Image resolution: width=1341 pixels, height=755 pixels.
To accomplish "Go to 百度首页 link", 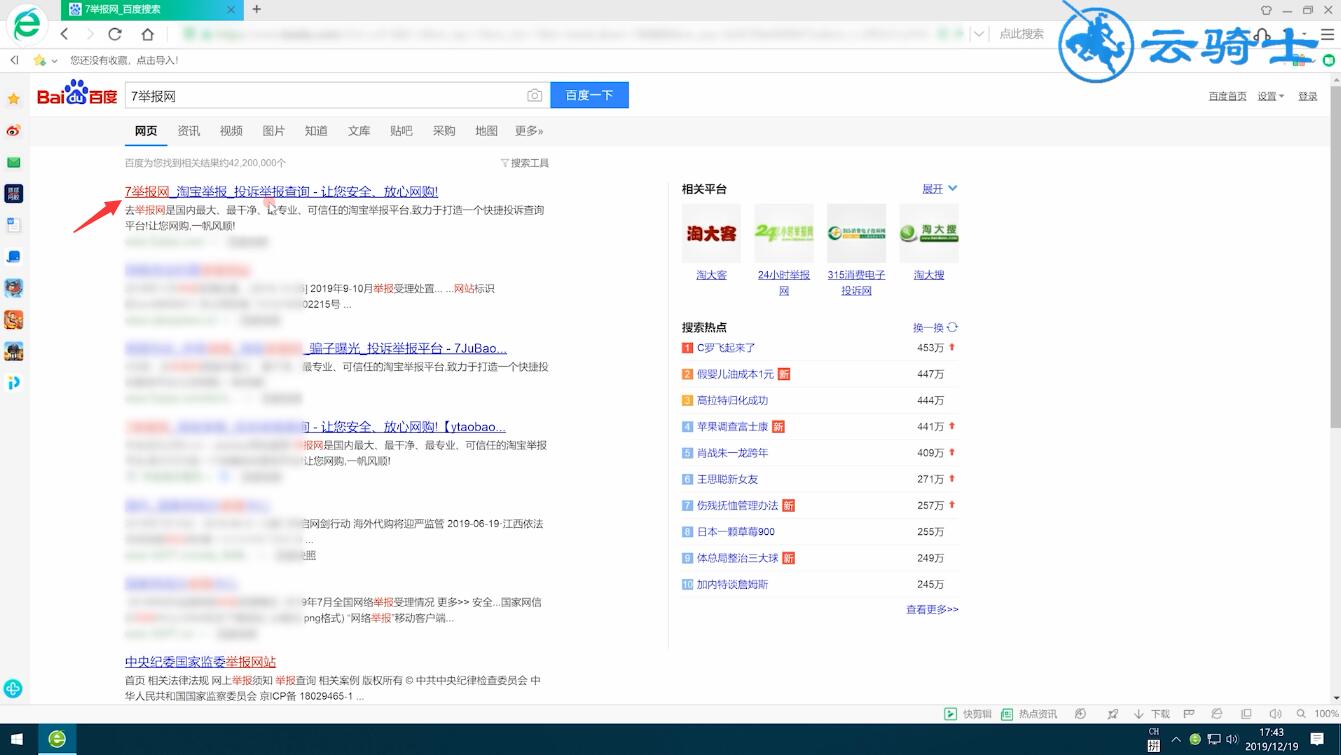I will 1227,96.
